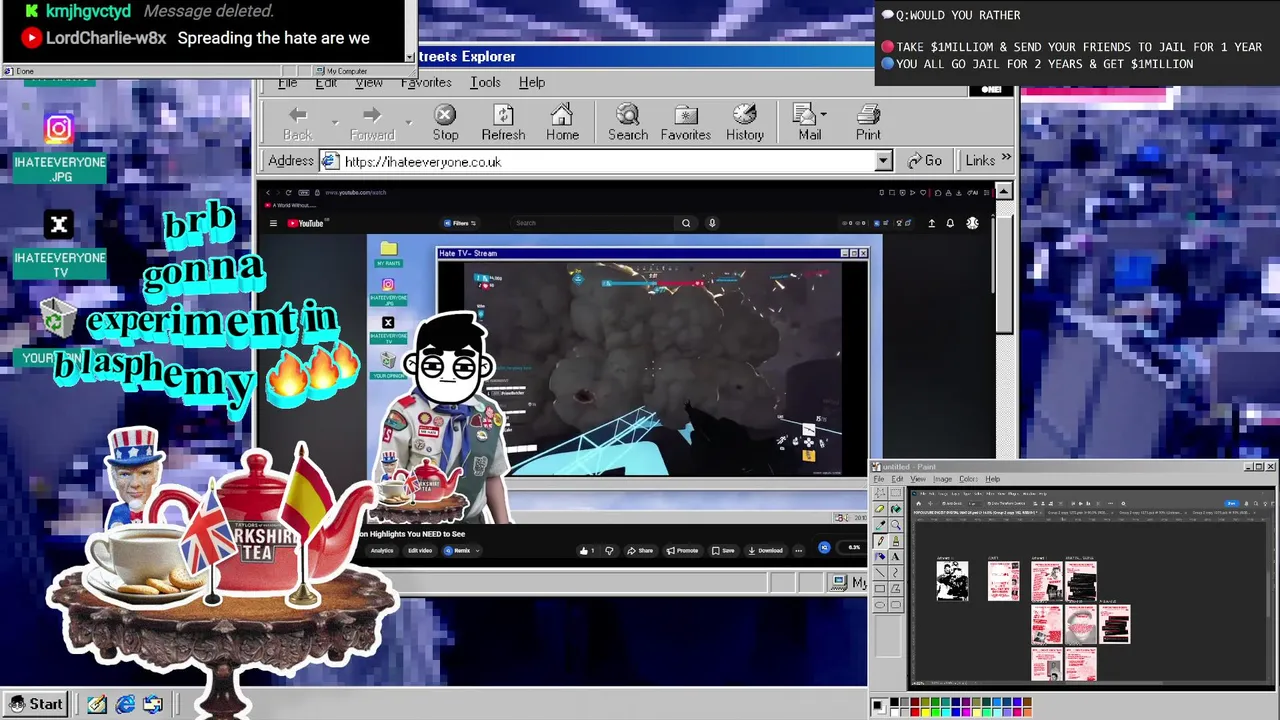Screen dimensions: 1280x720
Task: Select the Line tool in Paint
Action: [x=880, y=573]
